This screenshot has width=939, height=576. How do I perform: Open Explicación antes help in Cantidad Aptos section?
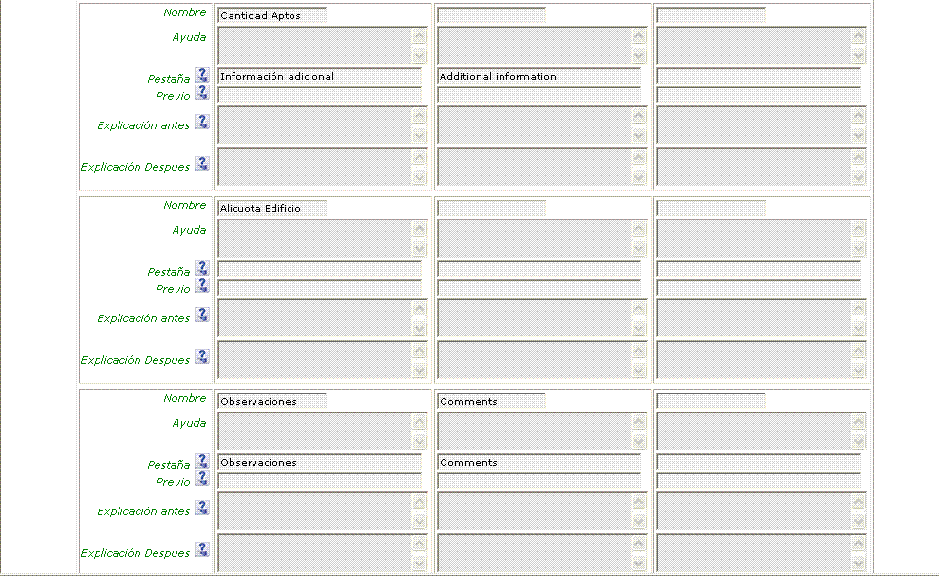(x=202, y=122)
